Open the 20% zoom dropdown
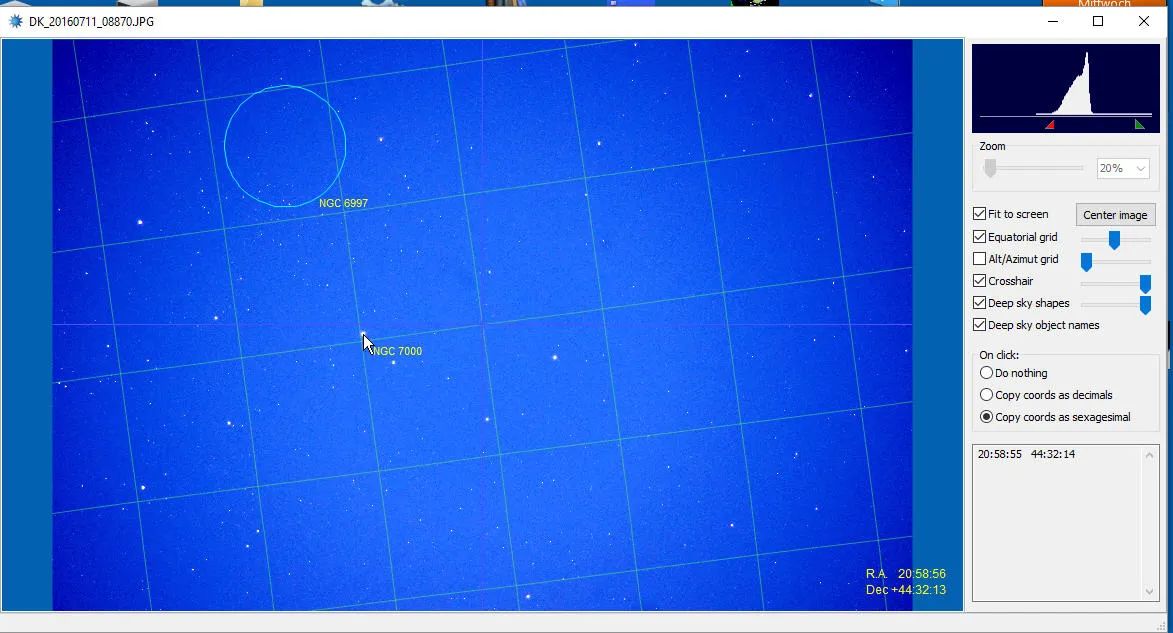This screenshot has width=1173, height=633. coord(1123,169)
